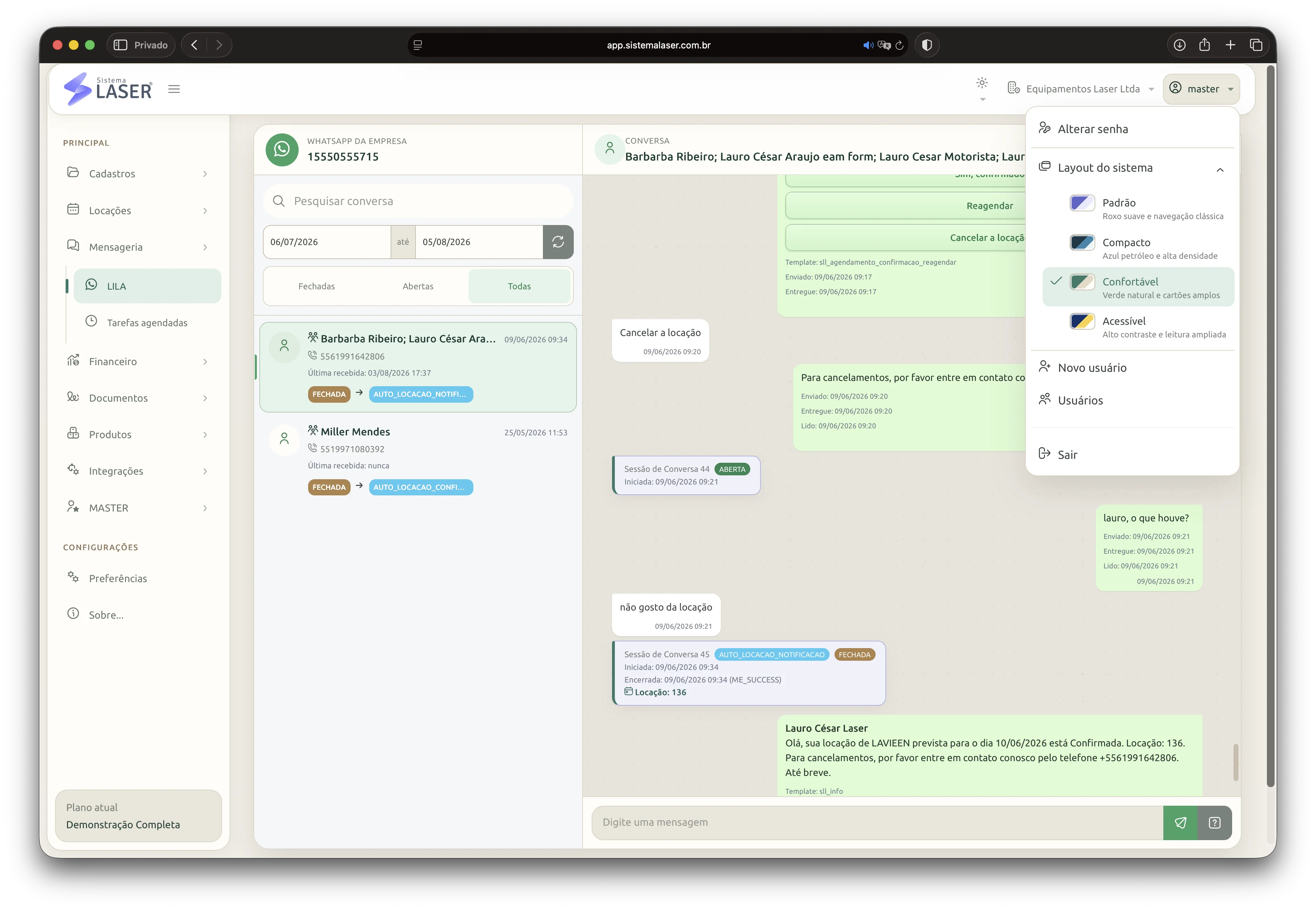Click the Digite uma mensagem input
Screen dimensions: 1316x910
[x=877, y=822]
